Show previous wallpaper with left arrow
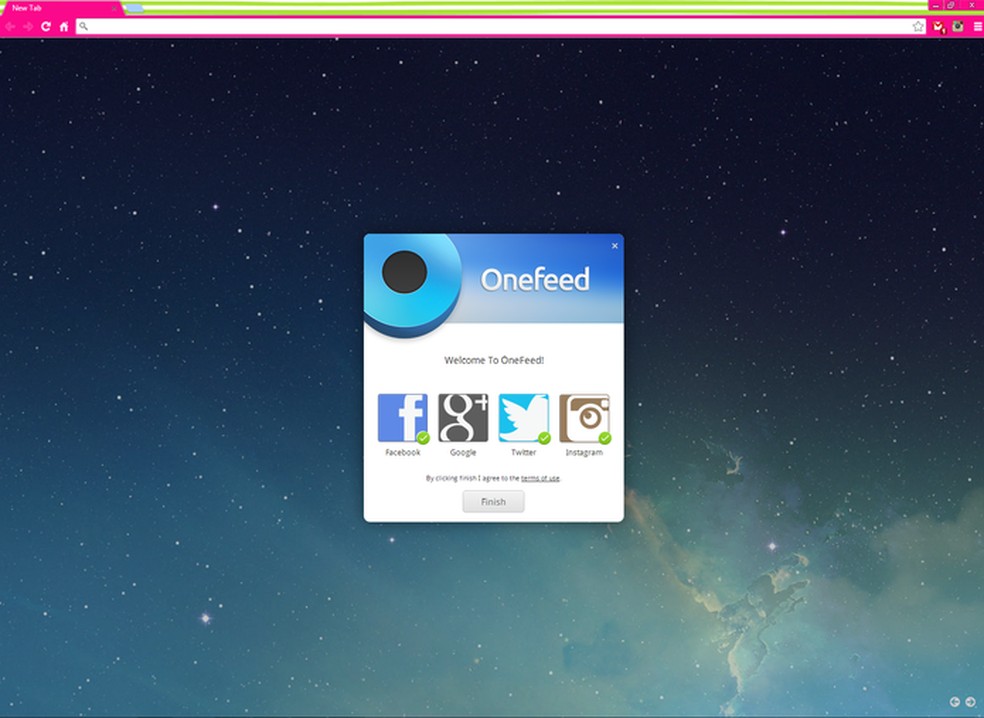Screen dimensions: 984x718 [x=955, y=702]
